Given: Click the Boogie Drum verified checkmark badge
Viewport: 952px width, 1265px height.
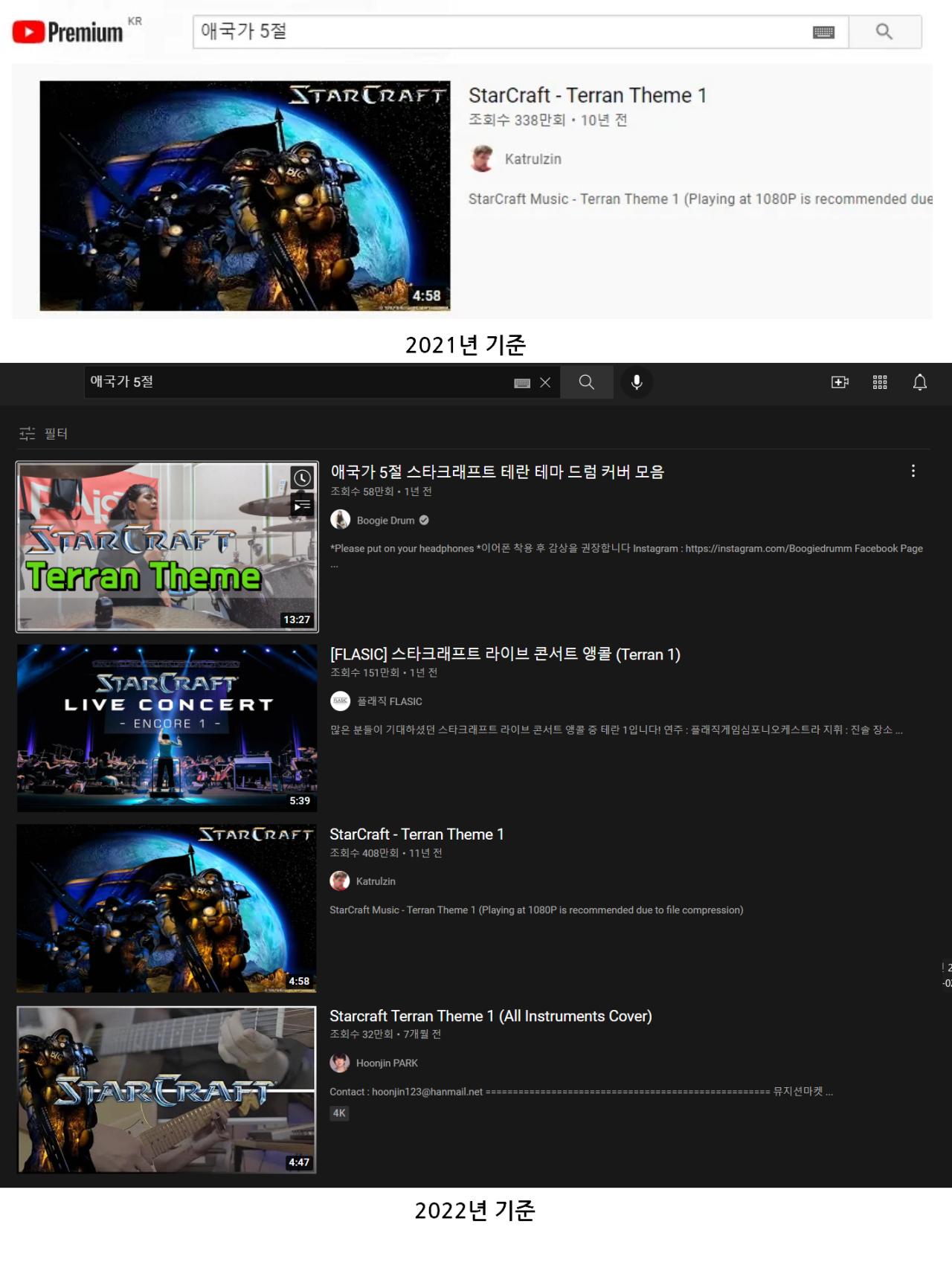Looking at the screenshot, I should pyautogui.click(x=424, y=521).
